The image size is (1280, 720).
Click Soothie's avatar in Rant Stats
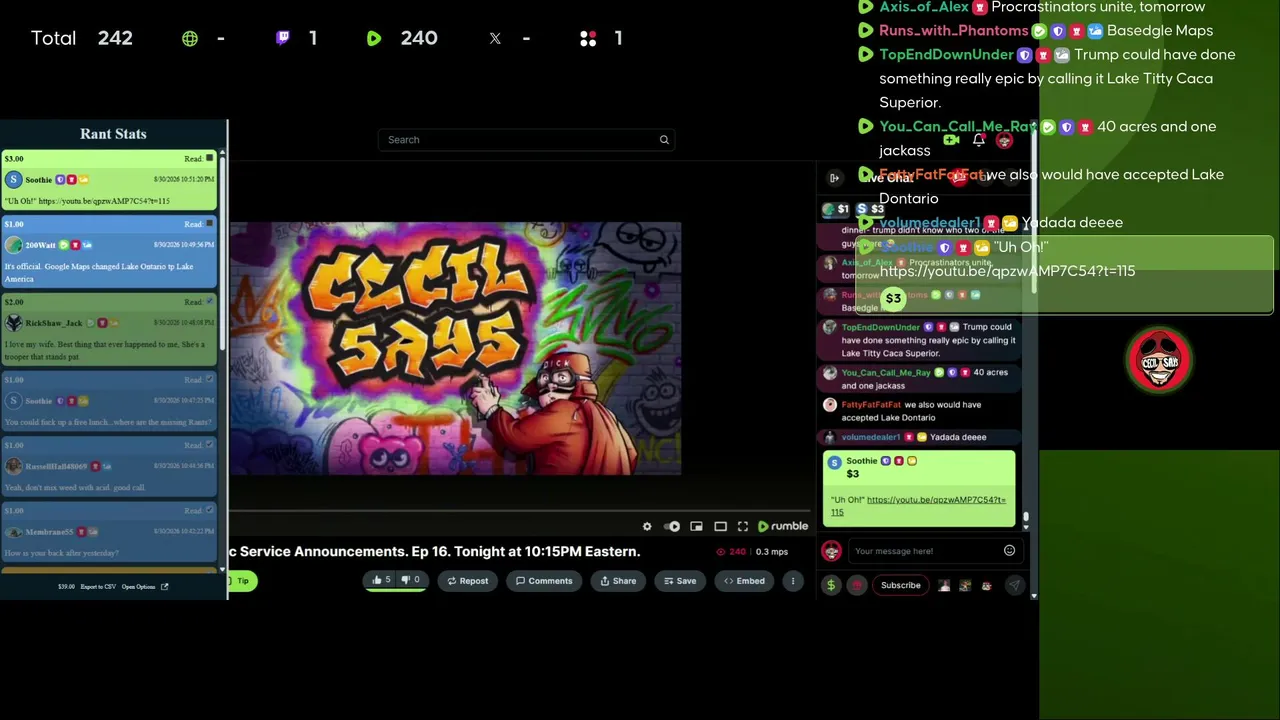point(13,180)
